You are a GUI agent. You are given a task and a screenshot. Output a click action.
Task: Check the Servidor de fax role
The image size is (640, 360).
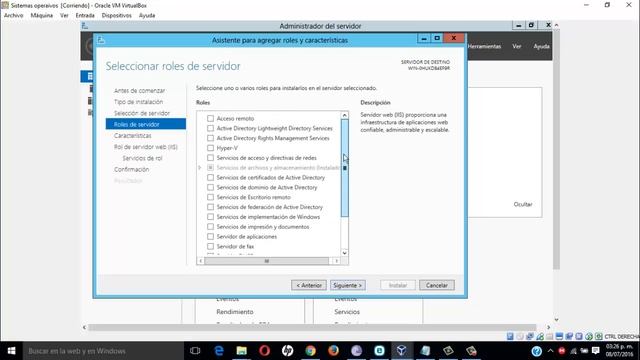pyautogui.click(x=210, y=246)
